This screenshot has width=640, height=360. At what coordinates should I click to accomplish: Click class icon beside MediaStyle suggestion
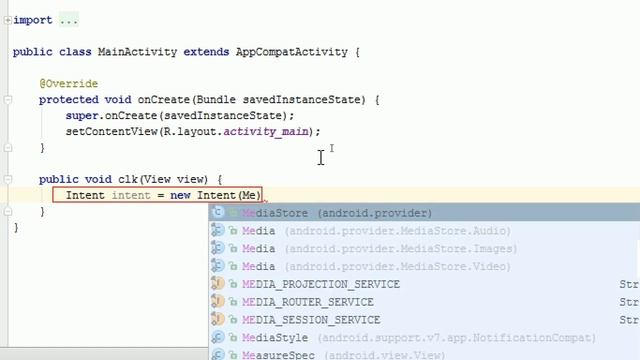218,337
